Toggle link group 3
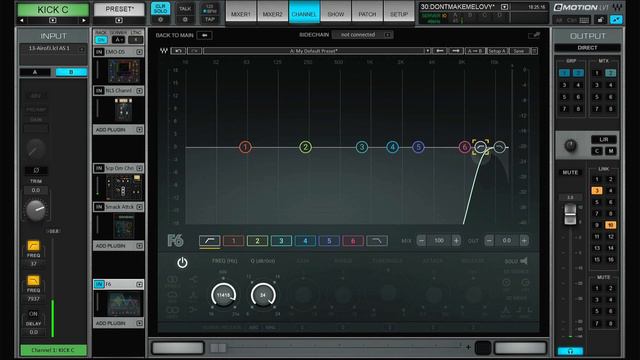 click(596, 191)
